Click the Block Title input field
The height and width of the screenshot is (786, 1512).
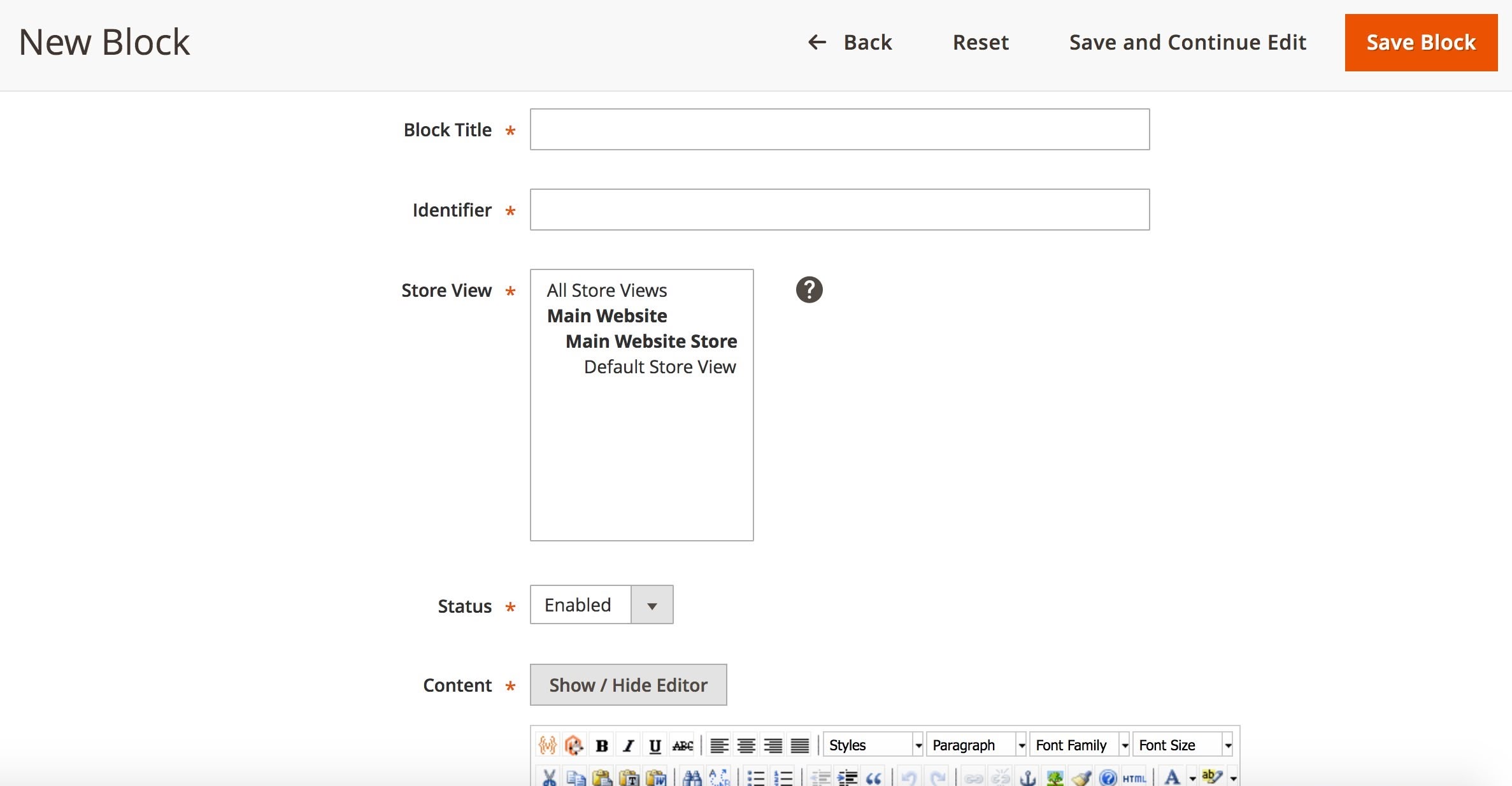tap(839, 129)
